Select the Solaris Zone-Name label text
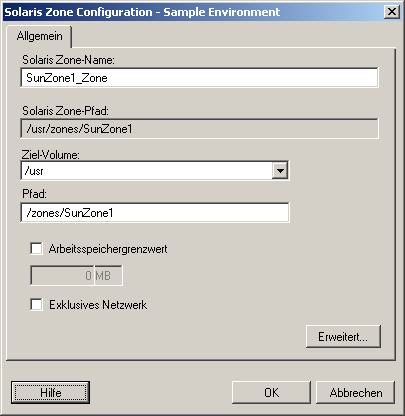The width and height of the screenshot is (405, 416). click(68, 60)
